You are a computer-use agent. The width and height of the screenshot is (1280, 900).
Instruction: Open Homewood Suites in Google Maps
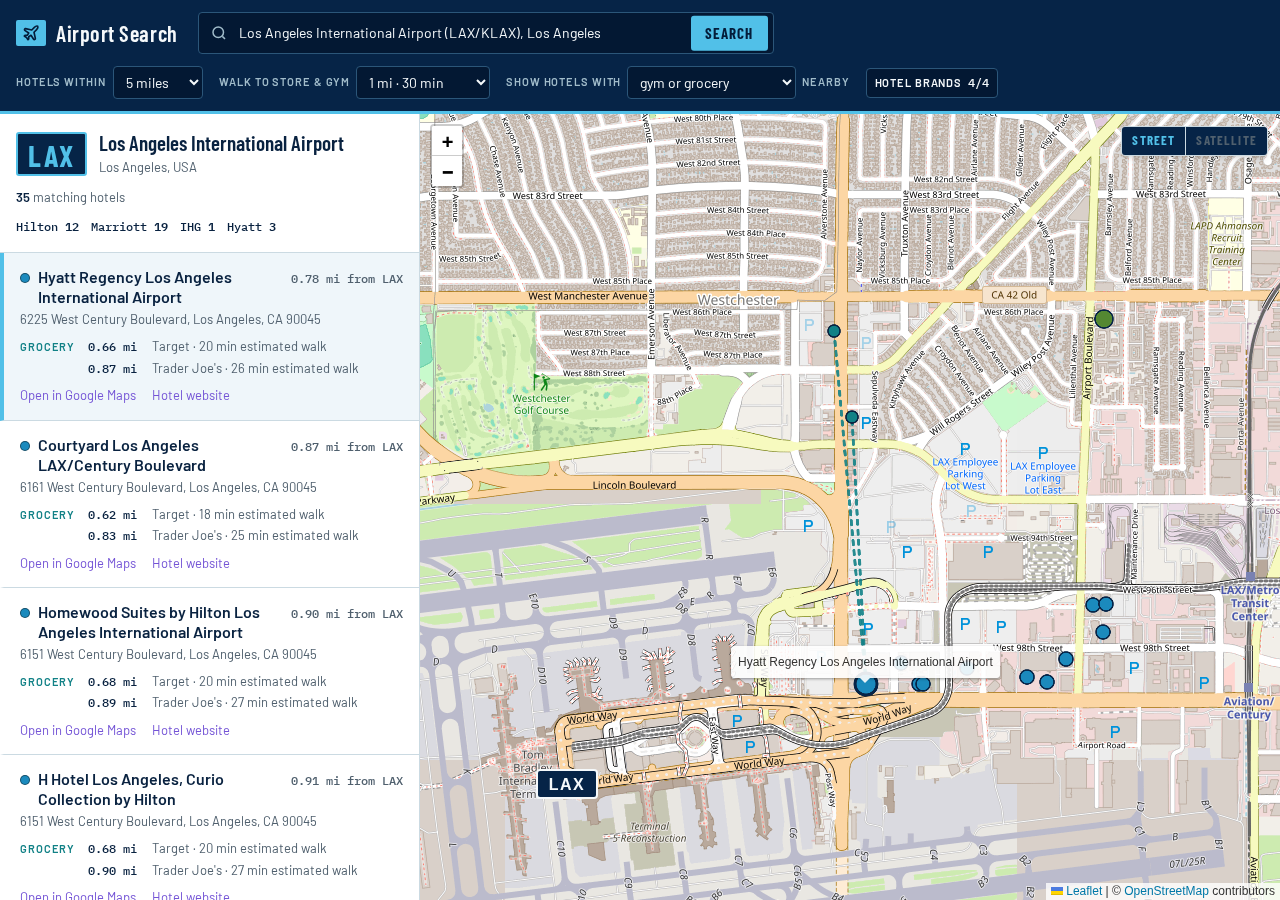click(78, 730)
